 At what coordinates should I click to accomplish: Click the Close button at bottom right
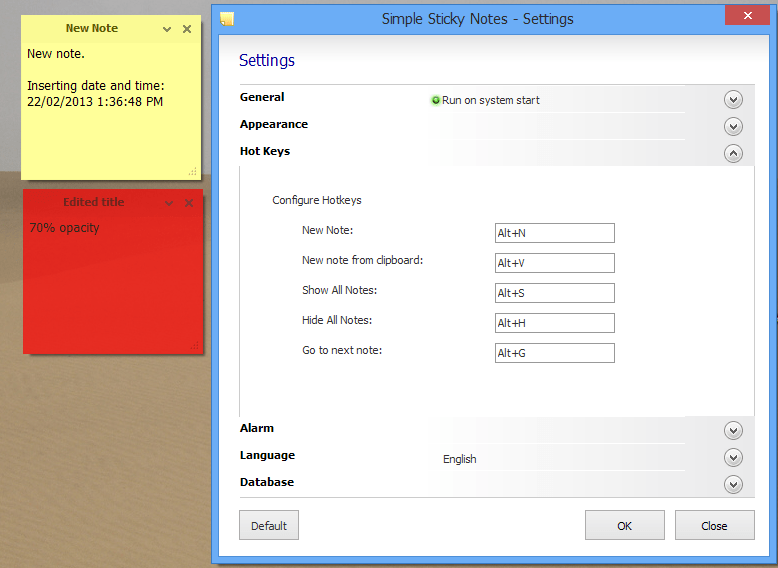pos(714,525)
